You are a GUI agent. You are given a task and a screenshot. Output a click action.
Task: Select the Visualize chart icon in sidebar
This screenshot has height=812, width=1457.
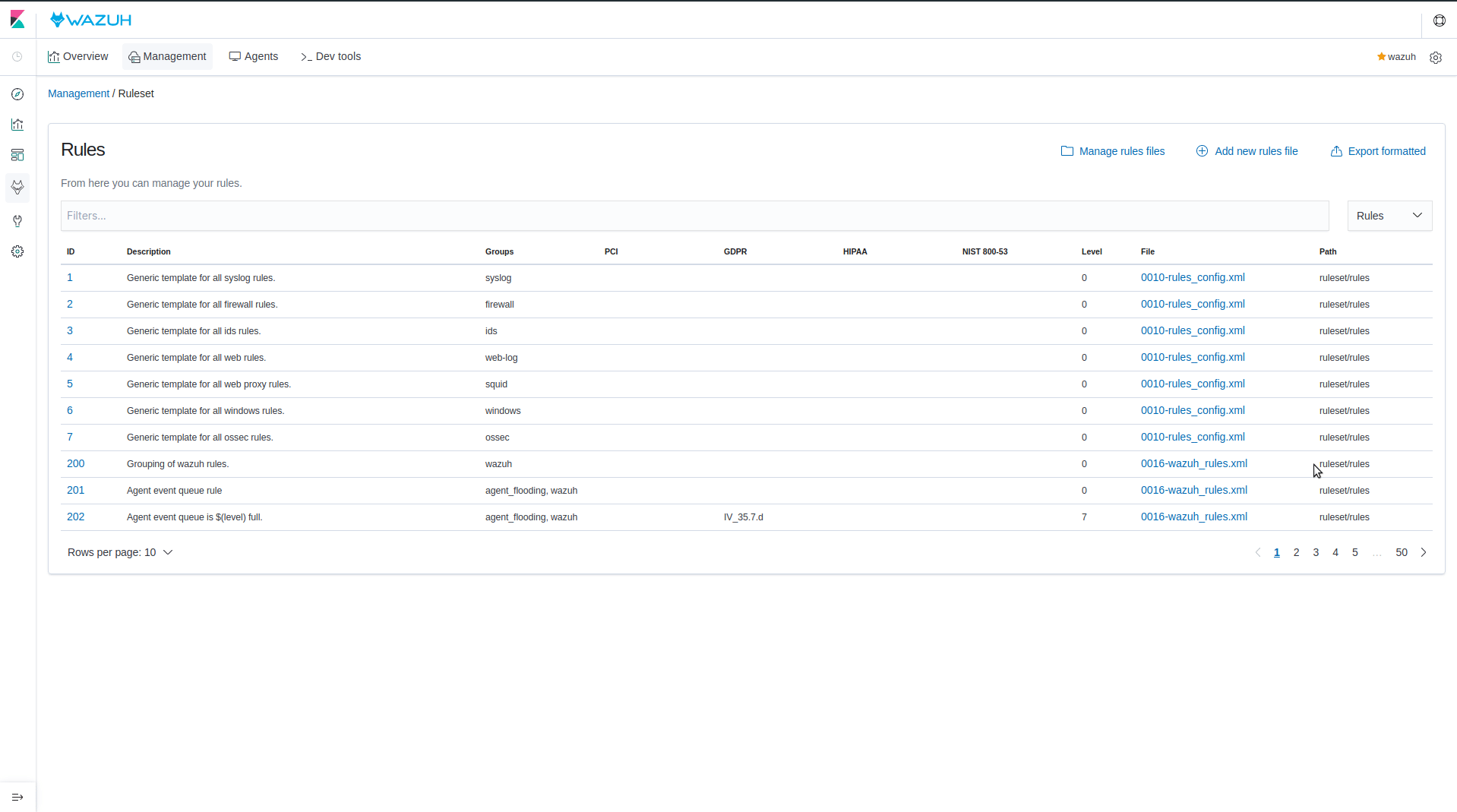click(x=17, y=125)
